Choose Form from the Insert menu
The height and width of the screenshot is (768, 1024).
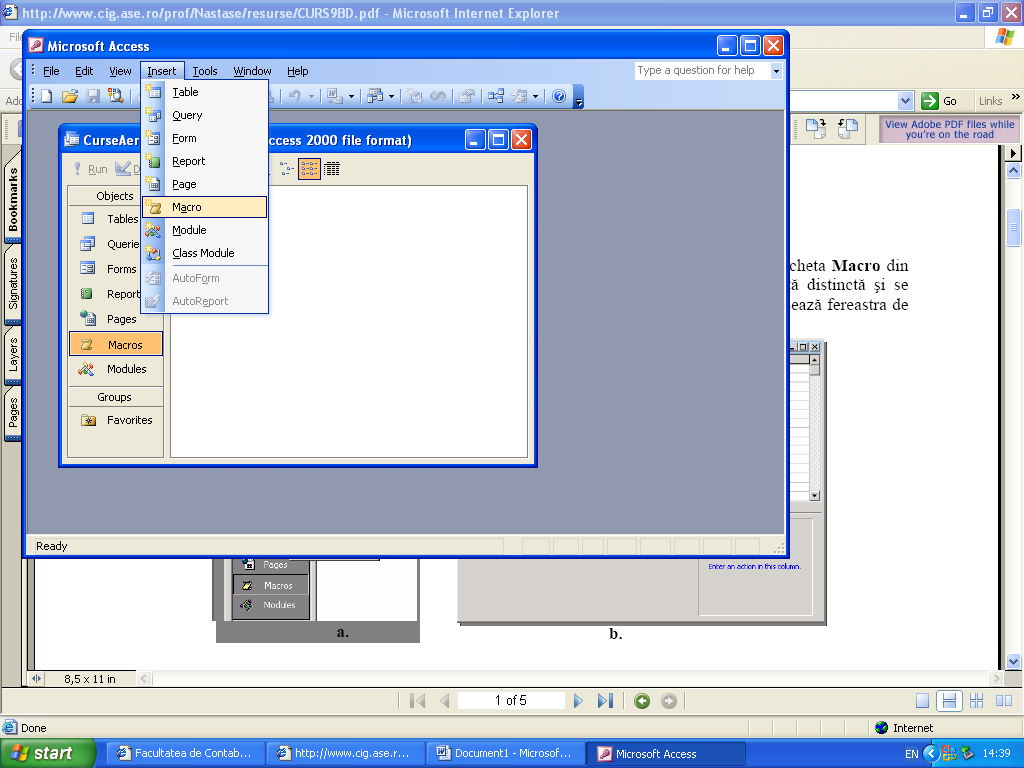(x=205, y=138)
